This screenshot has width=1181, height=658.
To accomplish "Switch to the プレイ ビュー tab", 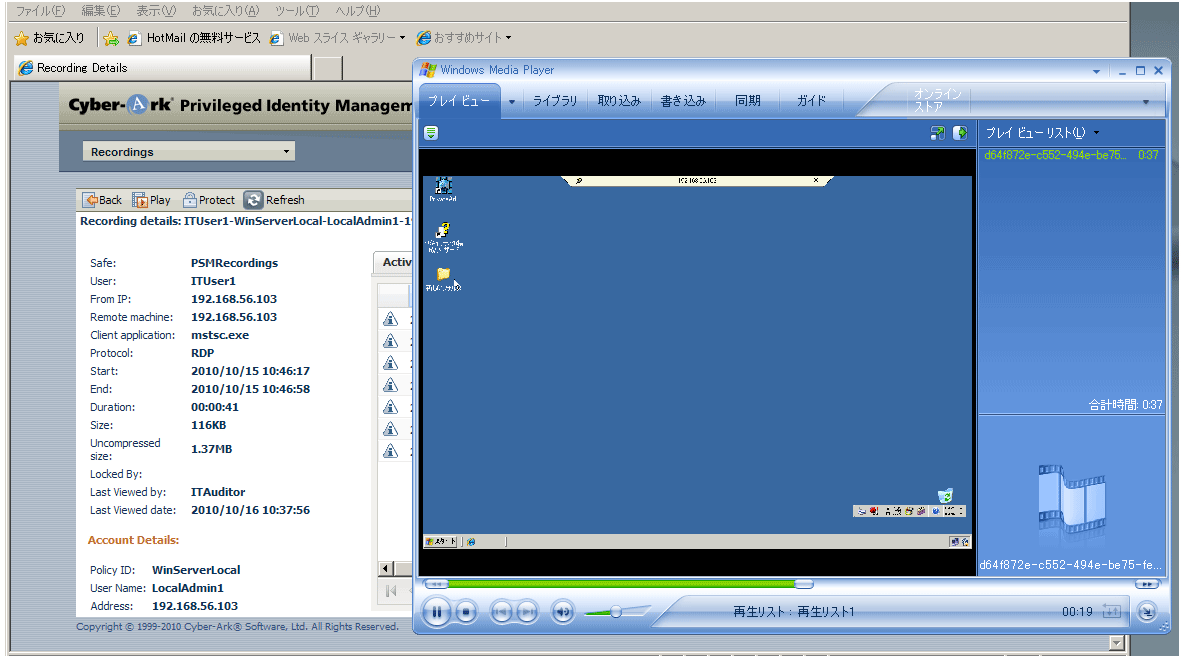I will click(x=459, y=101).
